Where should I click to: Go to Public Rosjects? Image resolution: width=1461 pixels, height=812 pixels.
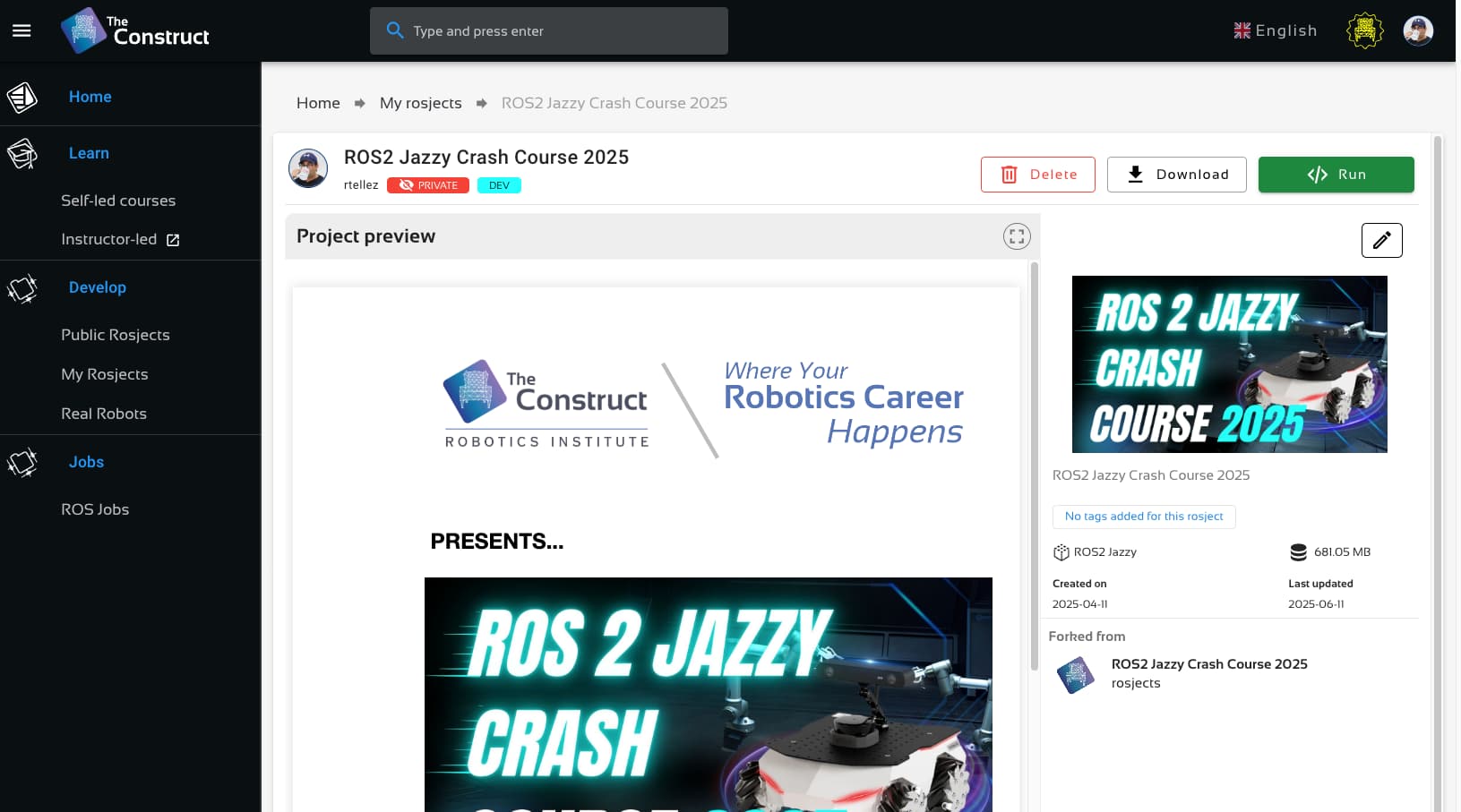tap(116, 335)
